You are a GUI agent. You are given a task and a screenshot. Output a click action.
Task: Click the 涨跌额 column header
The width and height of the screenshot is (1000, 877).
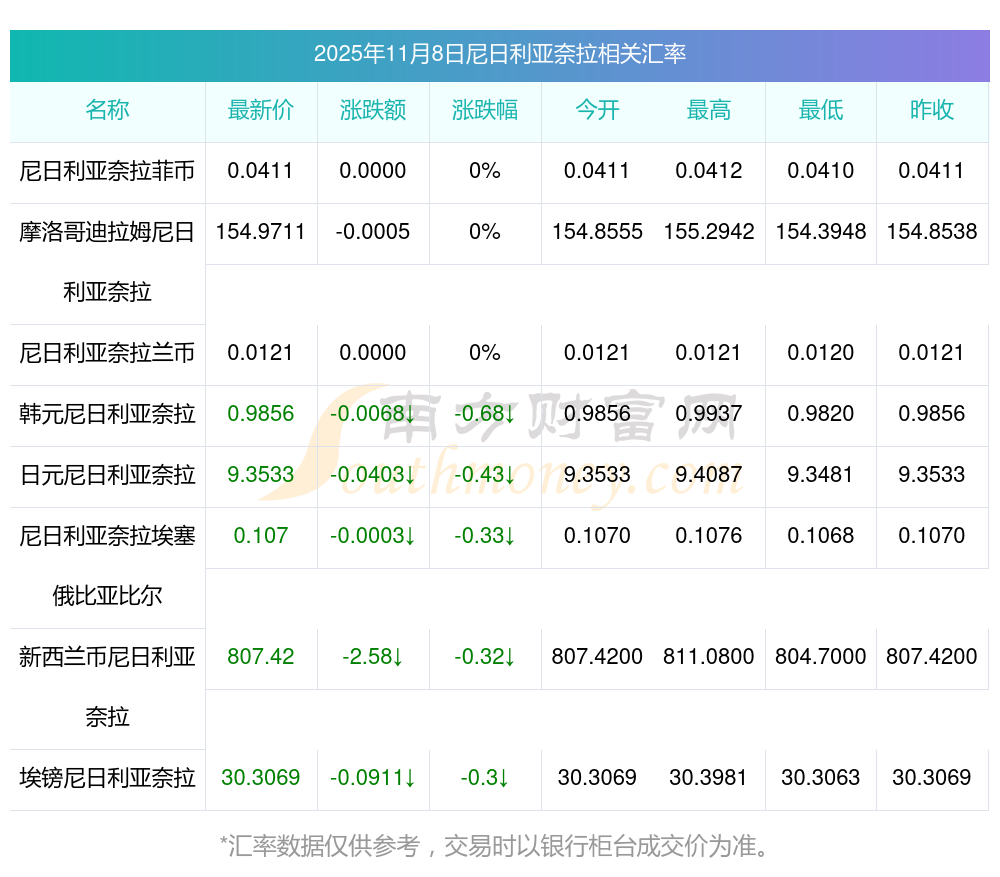coord(373,111)
